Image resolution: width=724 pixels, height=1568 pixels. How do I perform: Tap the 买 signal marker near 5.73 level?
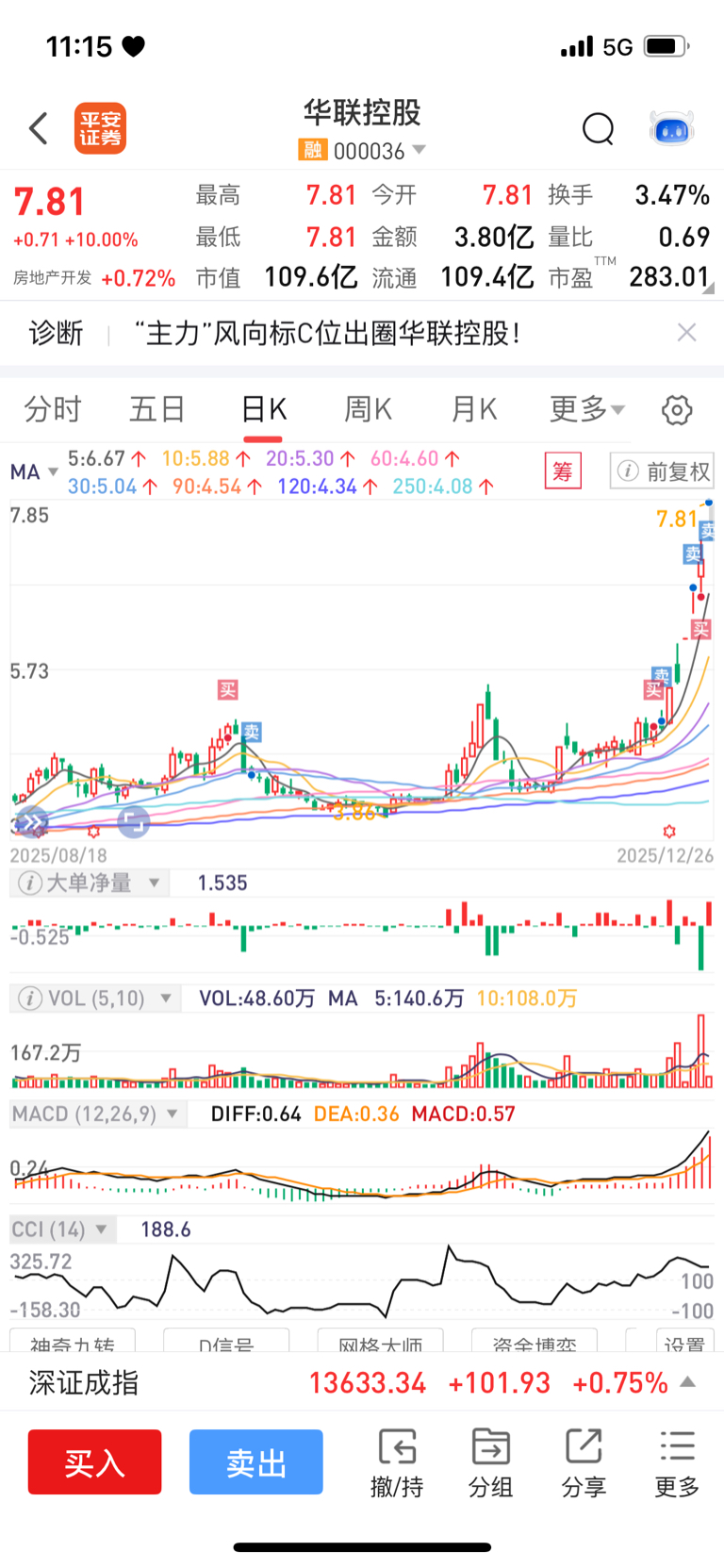click(228, 690)
